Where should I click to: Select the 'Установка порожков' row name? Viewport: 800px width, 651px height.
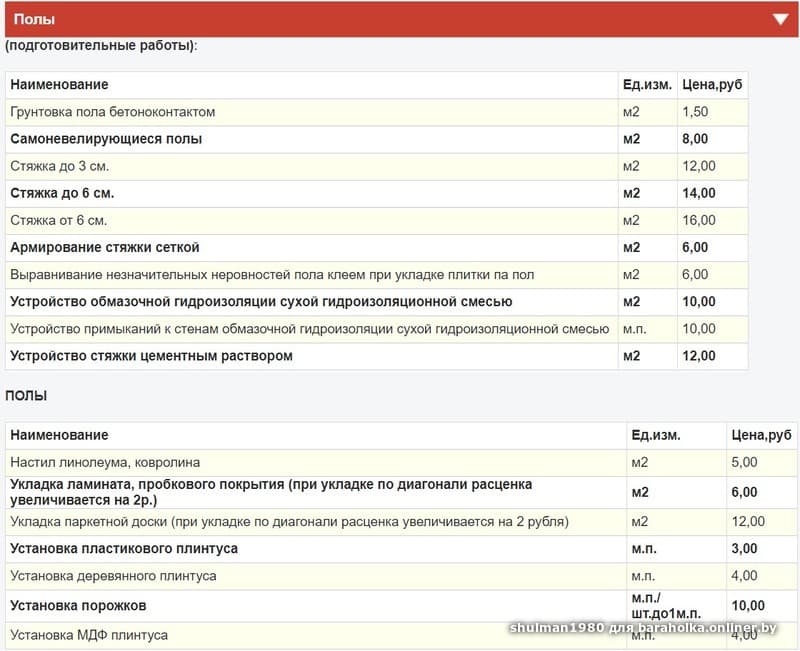tap(78, 606)
